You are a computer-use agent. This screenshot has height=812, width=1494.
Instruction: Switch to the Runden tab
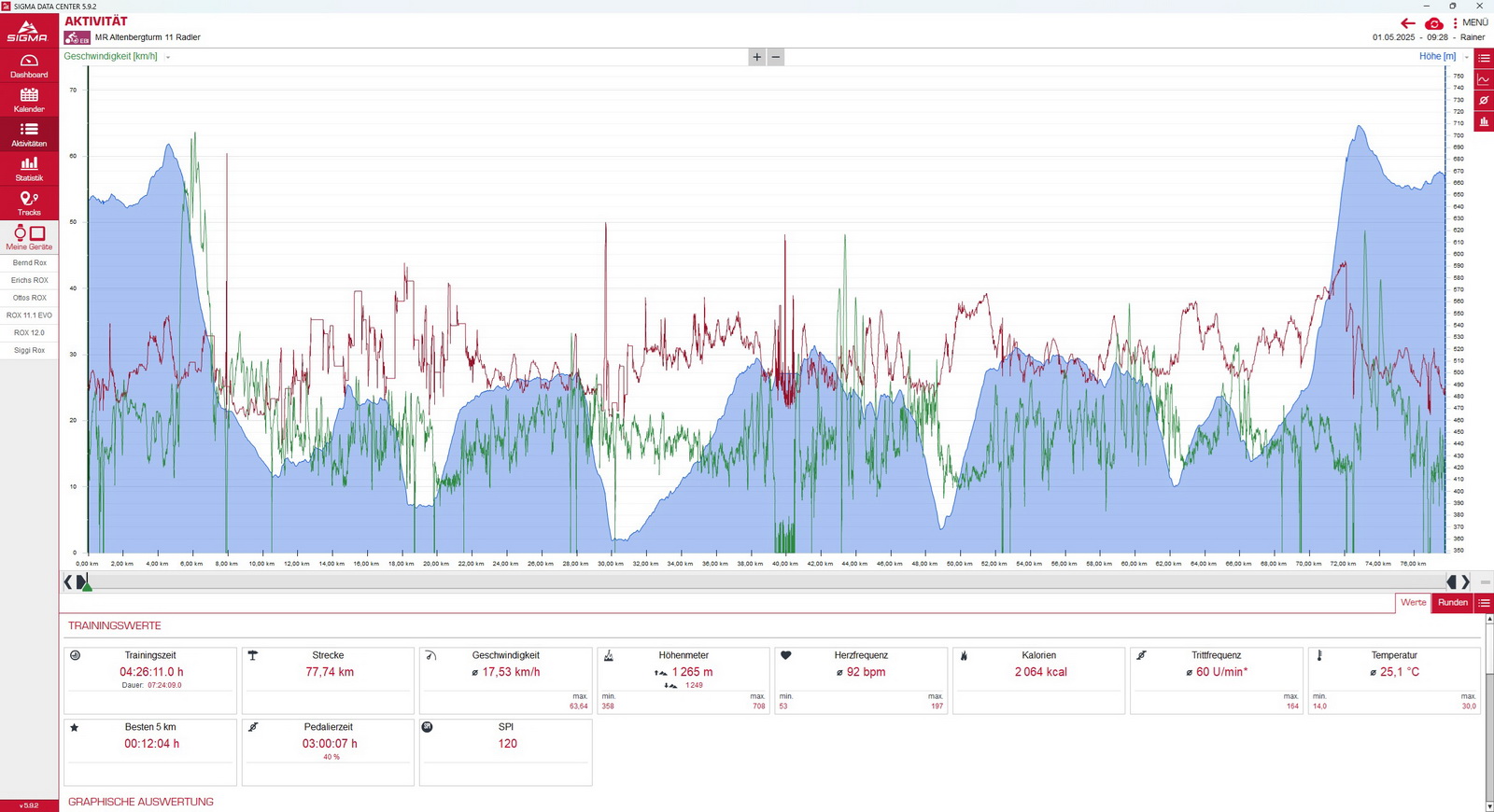(1452, 603)
